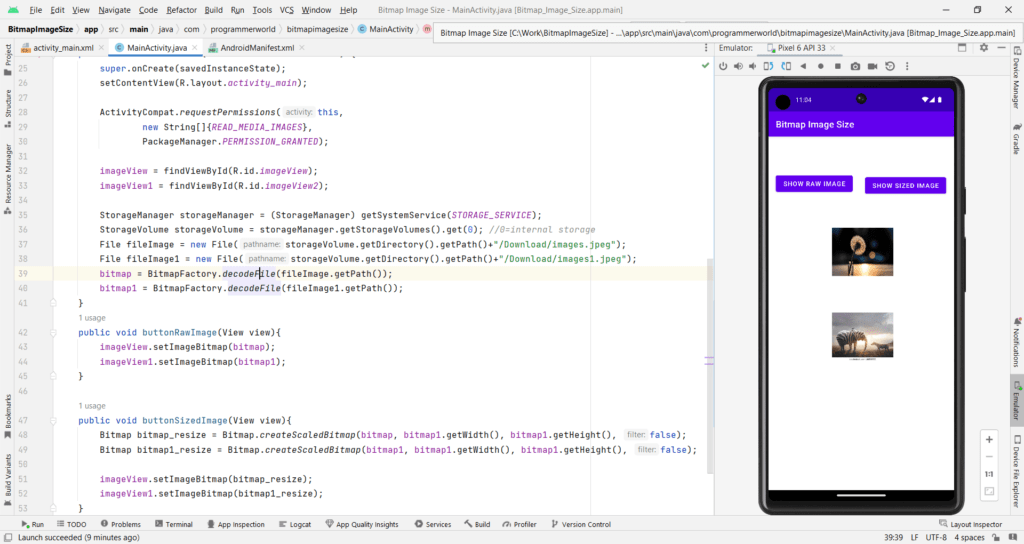Lower emulator volume with volume down icon
This screenshot has width=1024, height=544.
pos(753,66)
